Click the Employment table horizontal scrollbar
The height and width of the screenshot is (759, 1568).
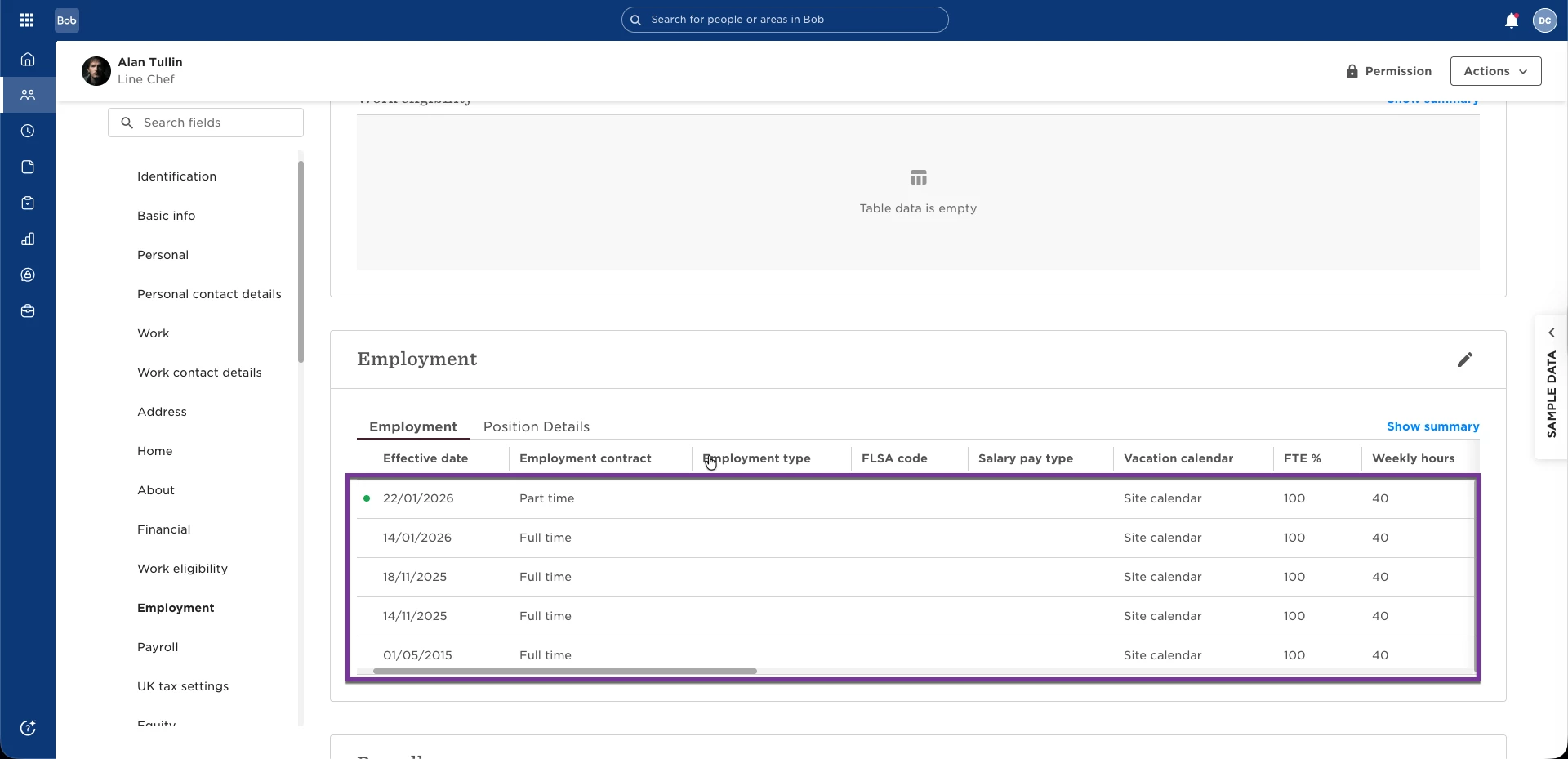[565, 672]
